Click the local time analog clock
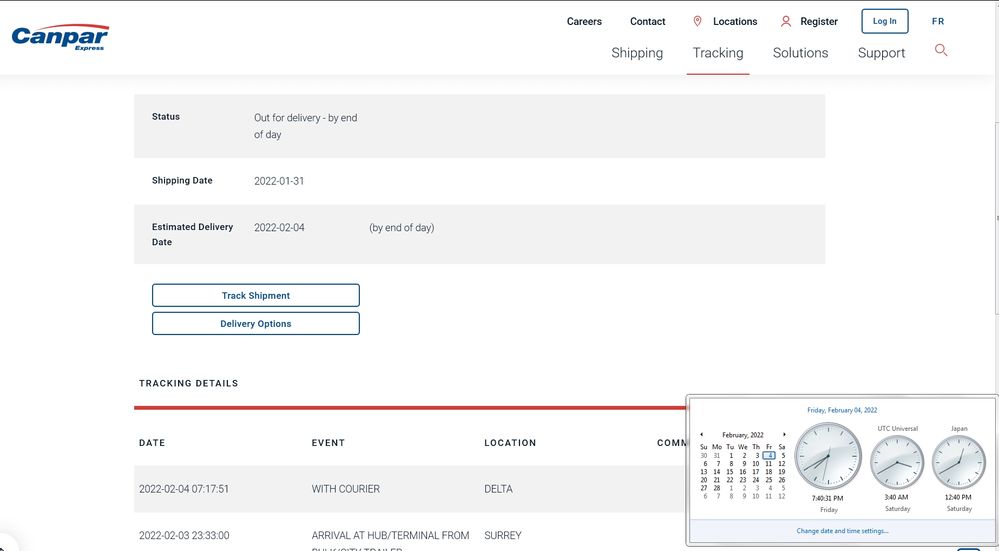 point(828,456)
